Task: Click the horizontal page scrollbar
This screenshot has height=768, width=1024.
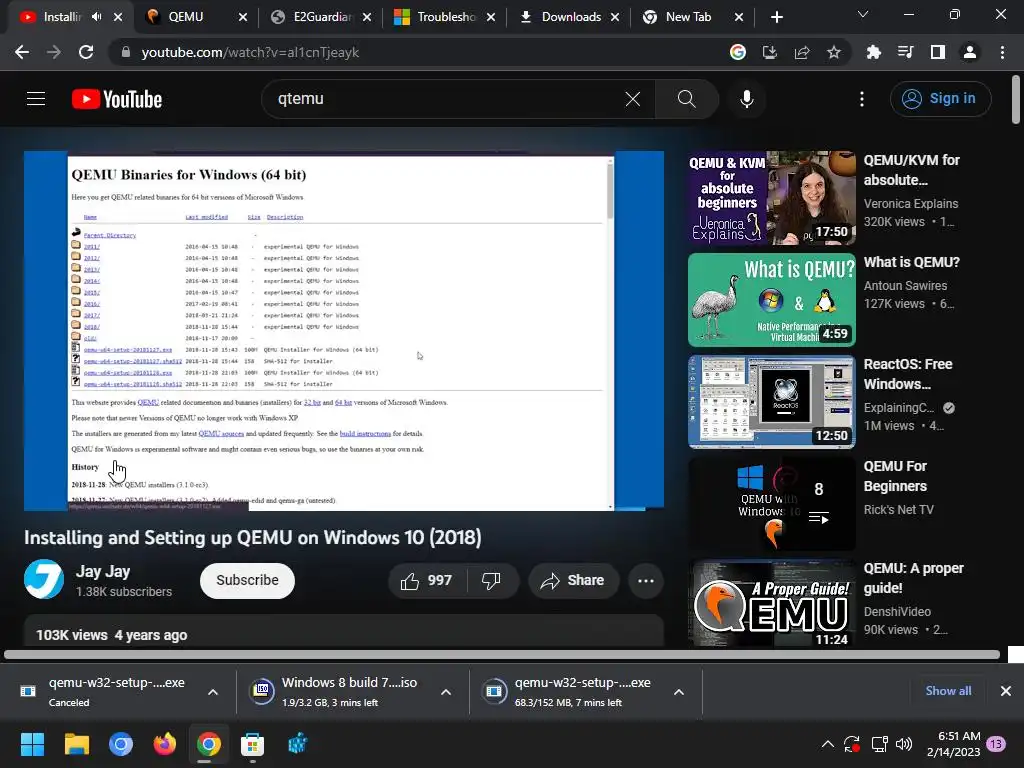Action: [502, 654]
